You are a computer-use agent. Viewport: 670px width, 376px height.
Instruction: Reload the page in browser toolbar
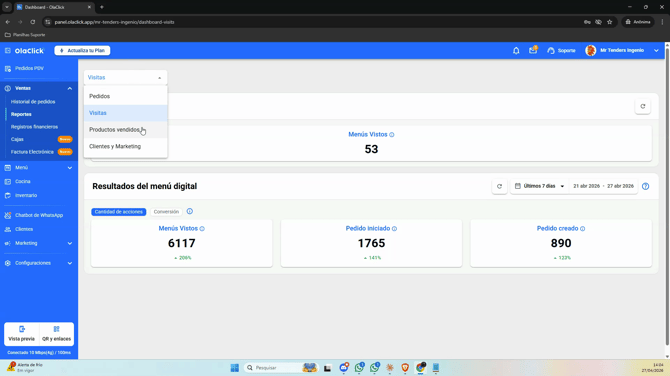(x=32, y=22)
